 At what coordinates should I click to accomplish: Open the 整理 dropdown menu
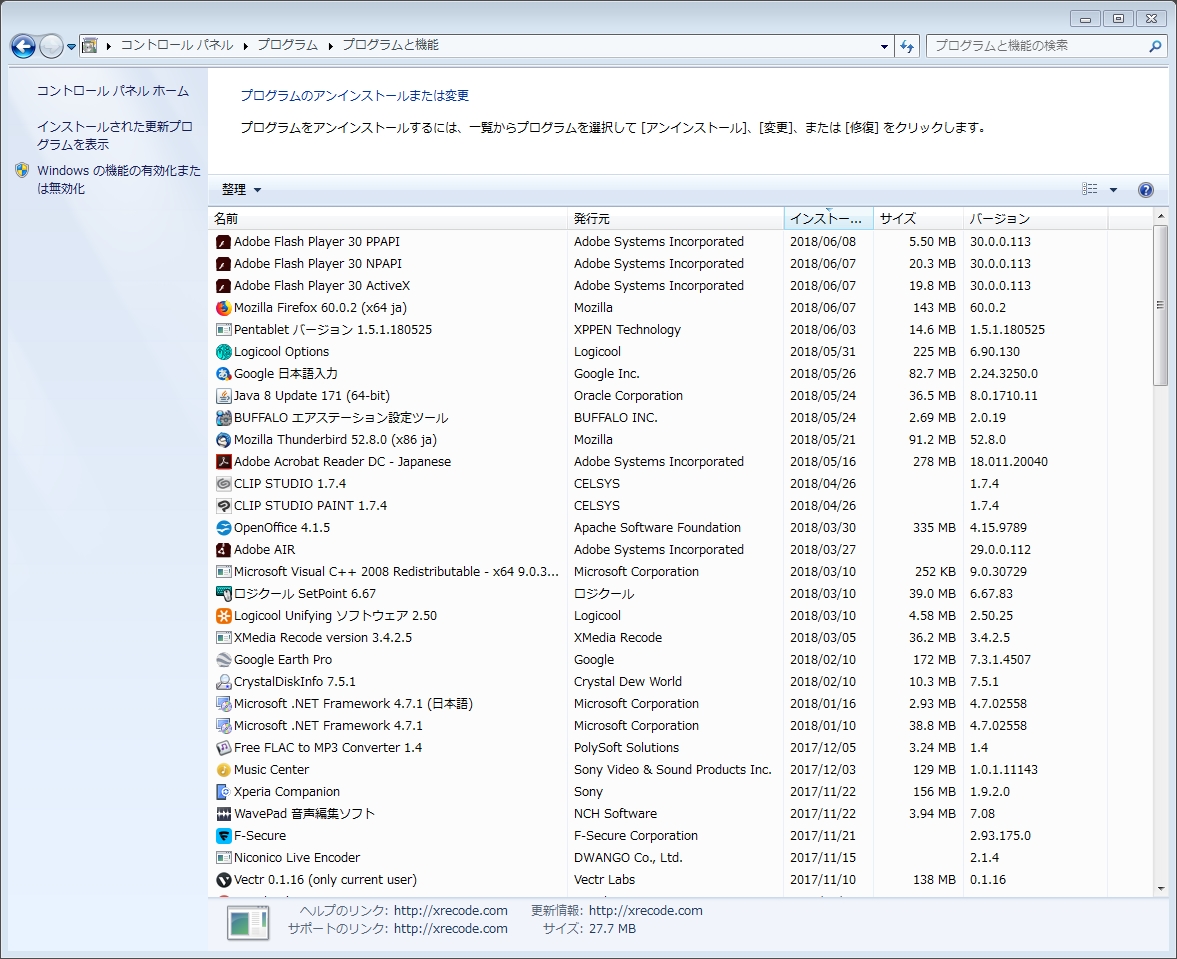tap(241, 190)
